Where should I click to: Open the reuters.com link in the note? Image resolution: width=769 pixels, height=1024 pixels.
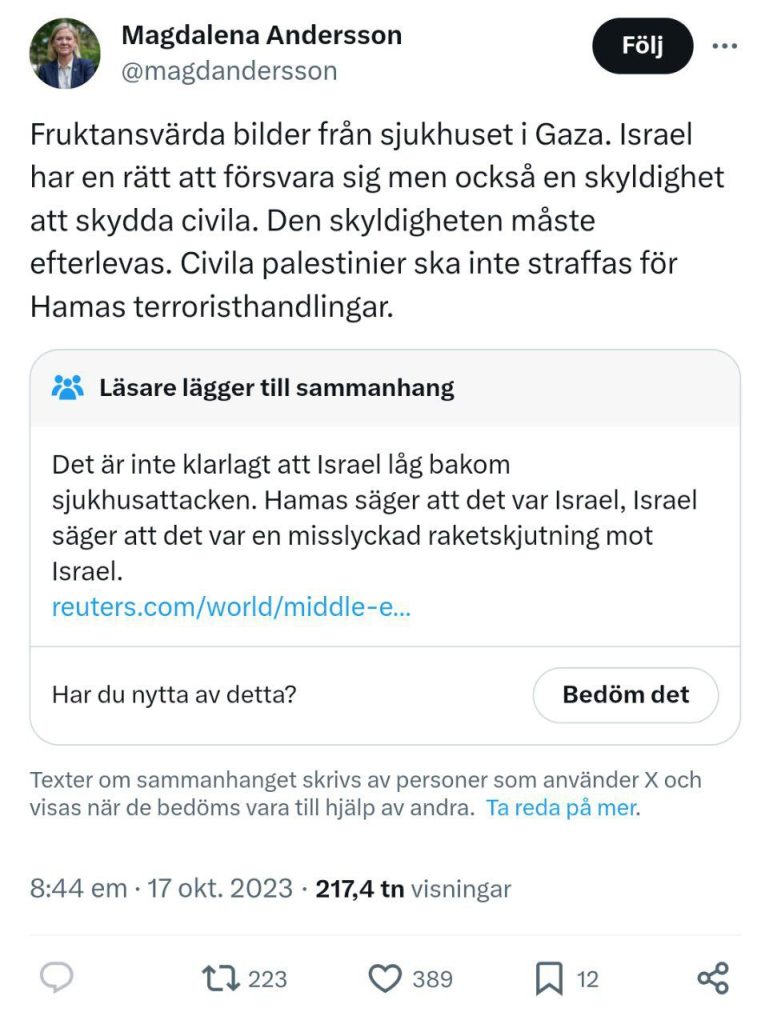[x=231, y=608]
